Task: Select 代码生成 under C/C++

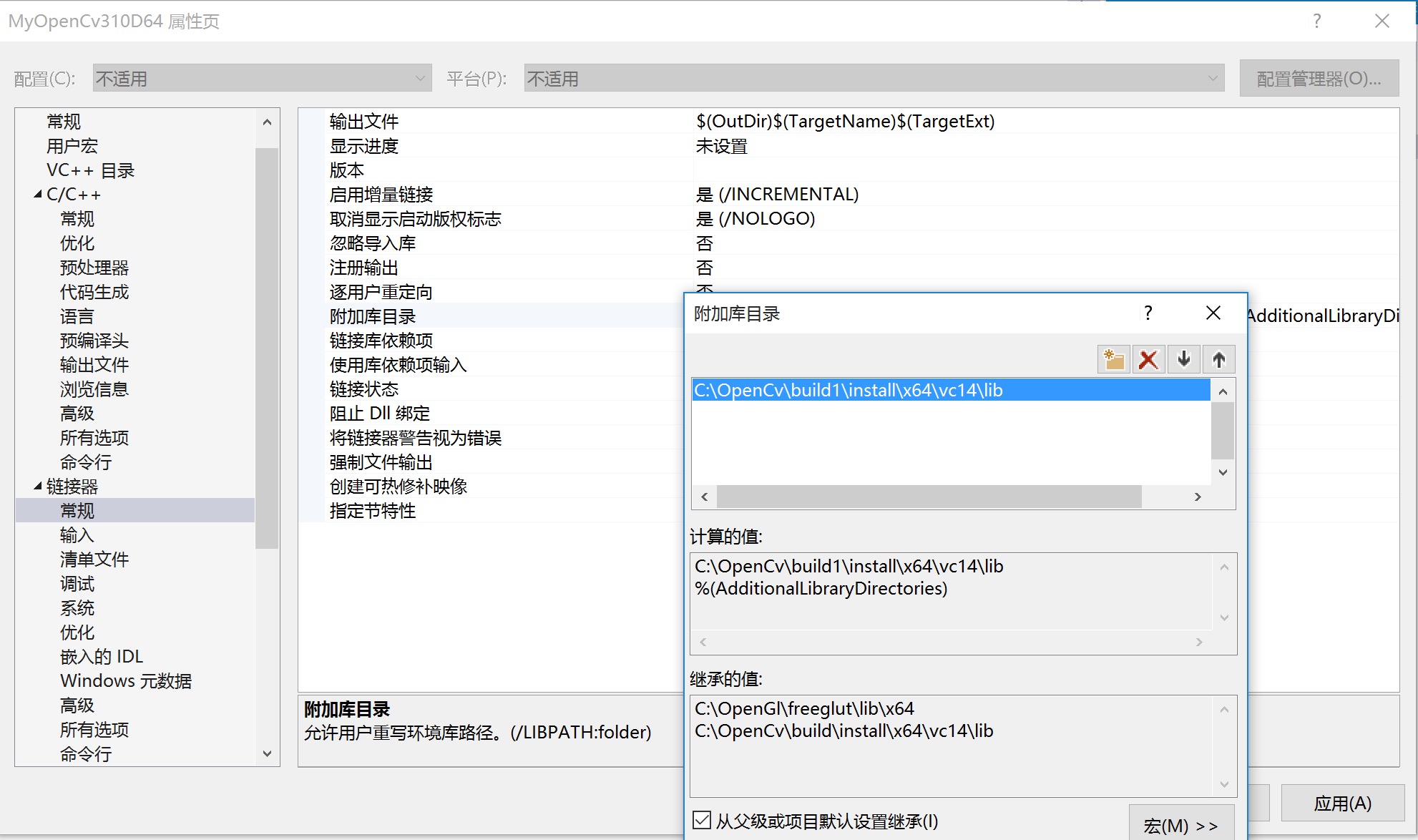Action: tap(94, 292)
